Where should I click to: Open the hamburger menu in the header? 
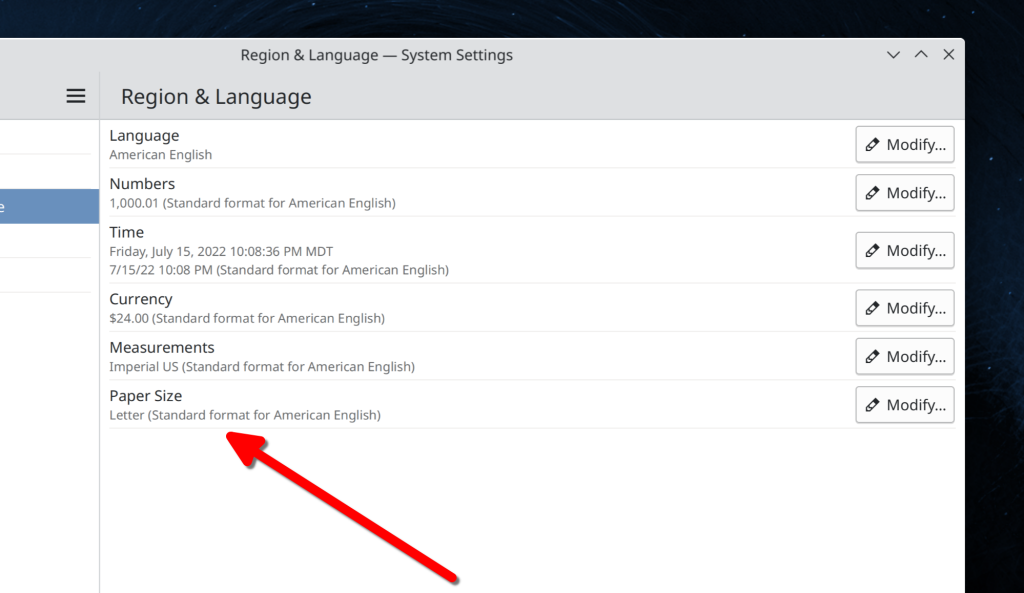76,96
